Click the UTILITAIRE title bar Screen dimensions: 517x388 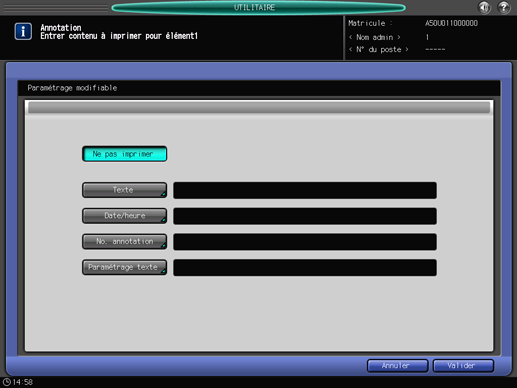pos(258,7)
